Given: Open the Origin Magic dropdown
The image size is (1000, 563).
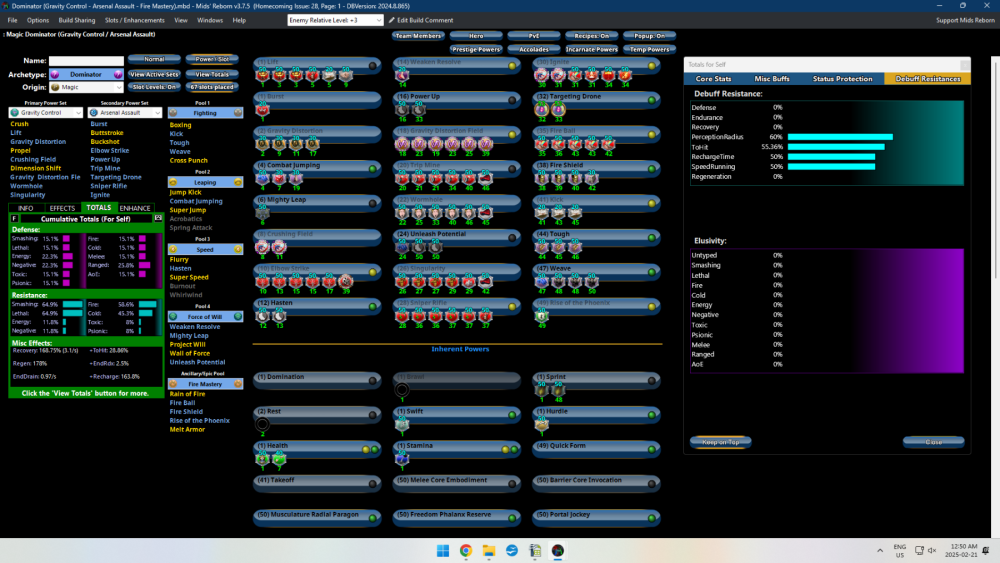Looking at the screenshot, I should tap(86, 87).
